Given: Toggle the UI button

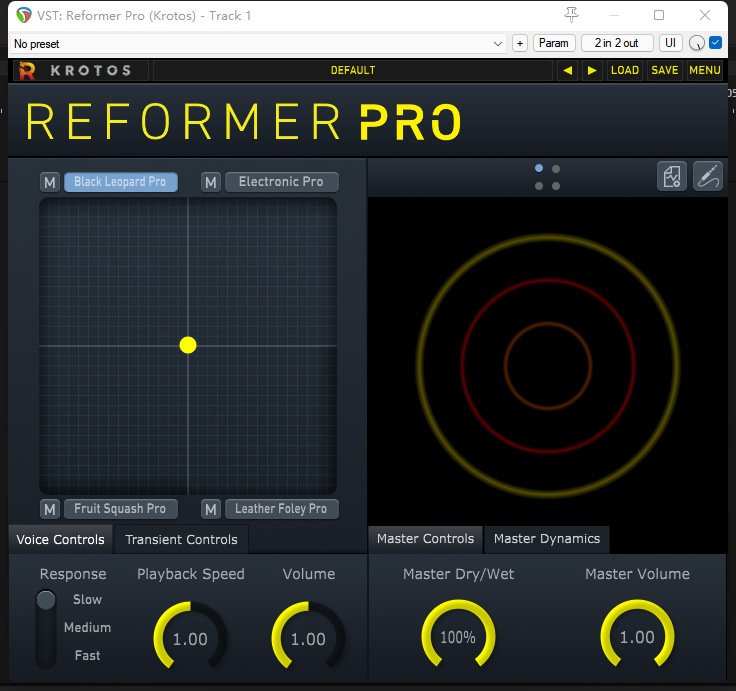Looking at the screenshot, I should point(670,43).
